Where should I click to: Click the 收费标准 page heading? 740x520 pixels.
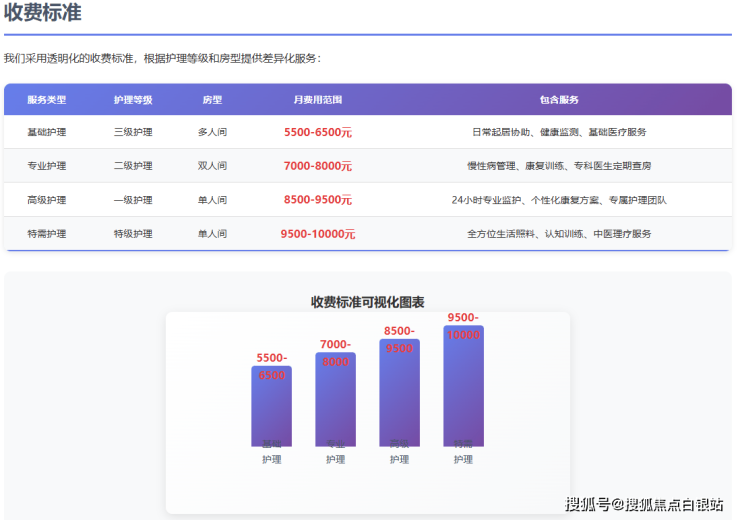coord(43,14)
